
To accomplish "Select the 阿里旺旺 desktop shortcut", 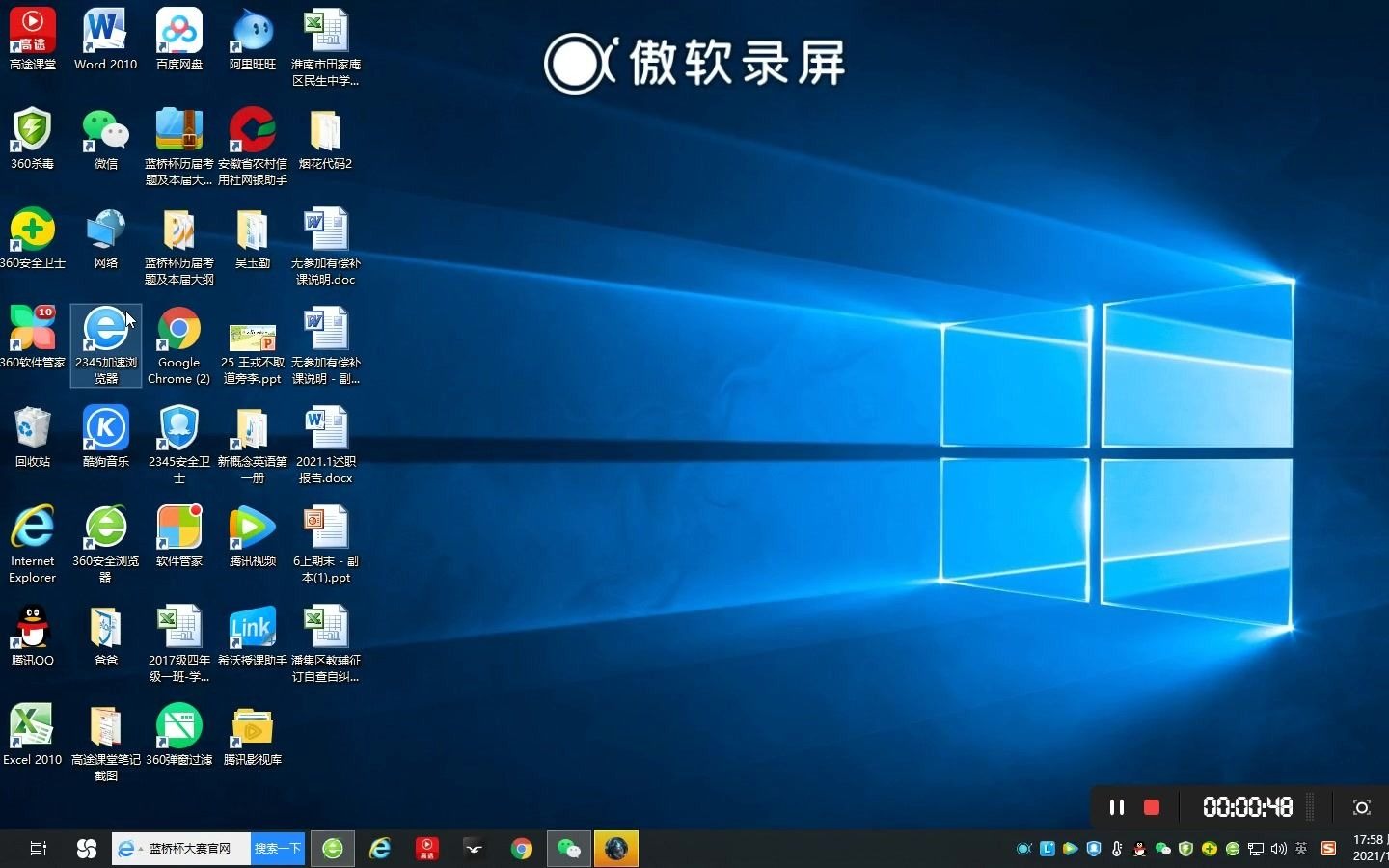I will tap(253, 40).
